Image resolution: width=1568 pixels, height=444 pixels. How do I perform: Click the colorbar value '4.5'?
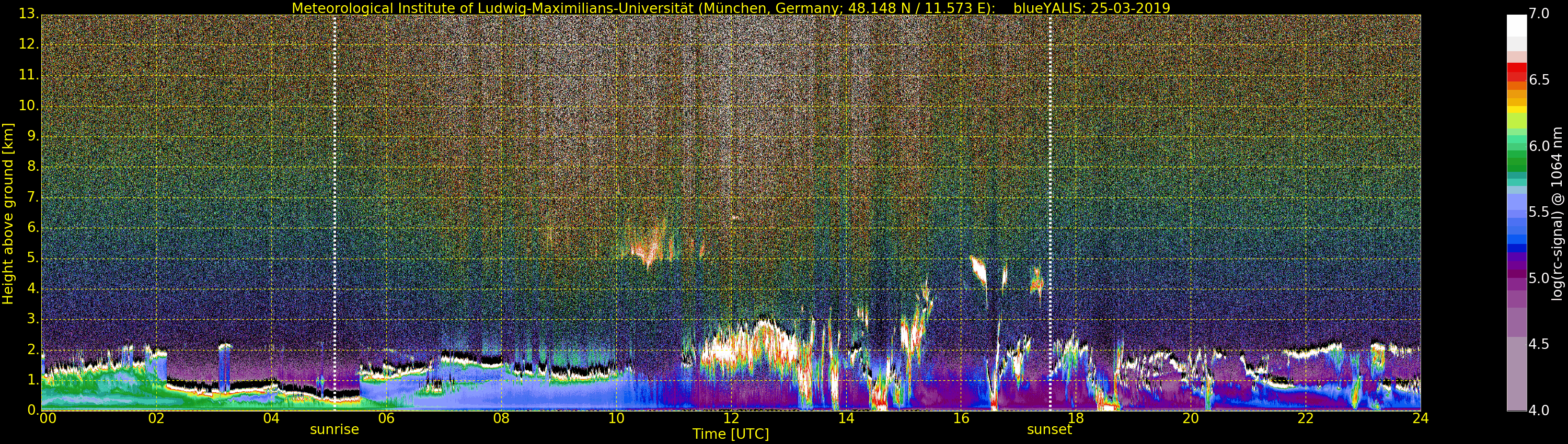point(1539,344)
